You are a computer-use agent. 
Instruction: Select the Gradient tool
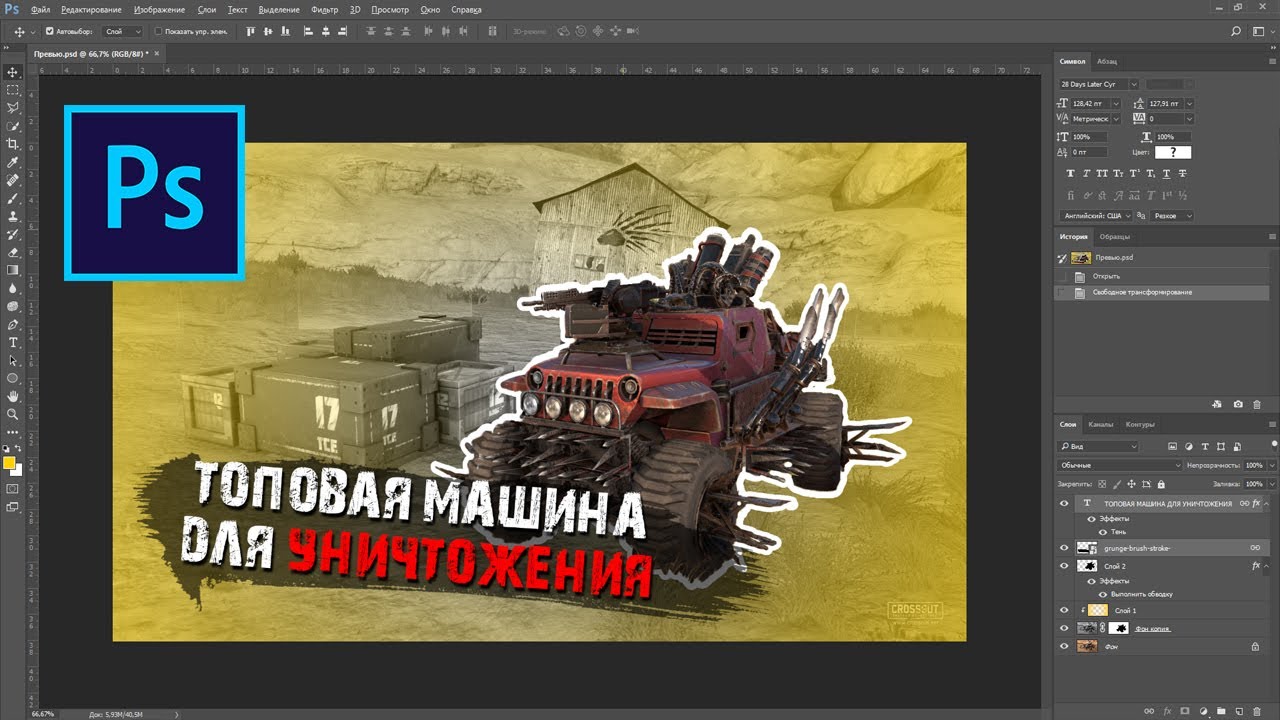(x=13, y=270)
